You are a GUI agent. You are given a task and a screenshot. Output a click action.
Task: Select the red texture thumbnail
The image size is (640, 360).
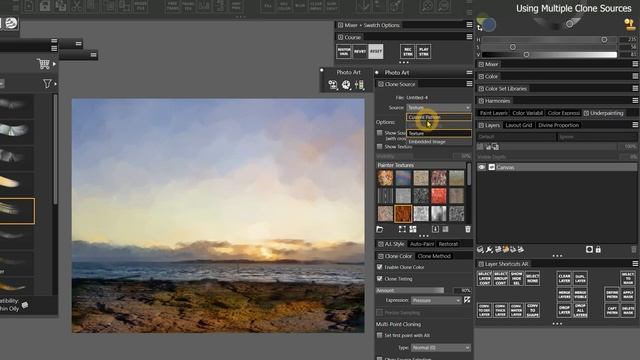[439, 196]
